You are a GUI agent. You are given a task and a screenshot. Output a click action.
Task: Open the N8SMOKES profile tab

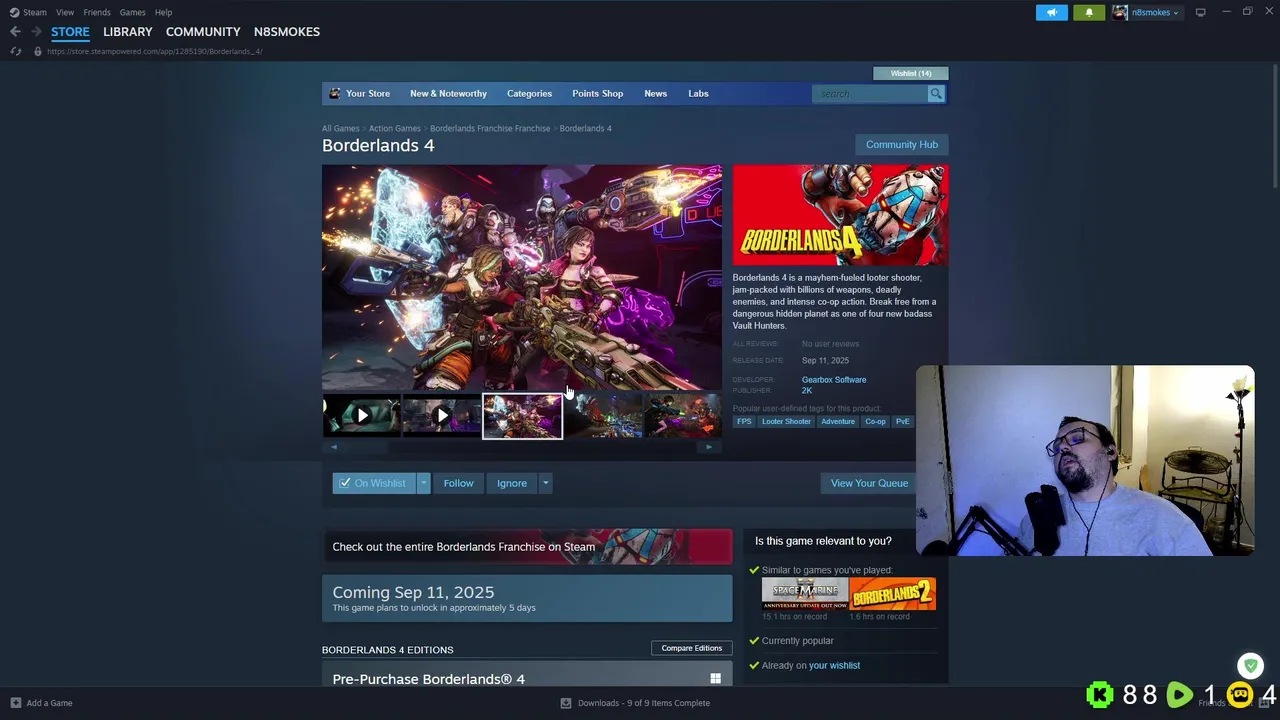[287, 32]
